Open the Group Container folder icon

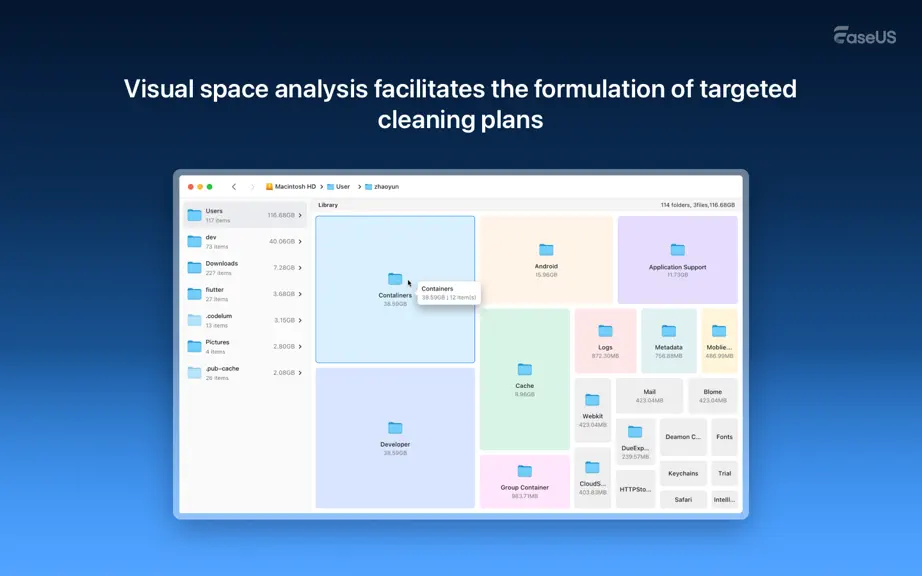(525, 471)
